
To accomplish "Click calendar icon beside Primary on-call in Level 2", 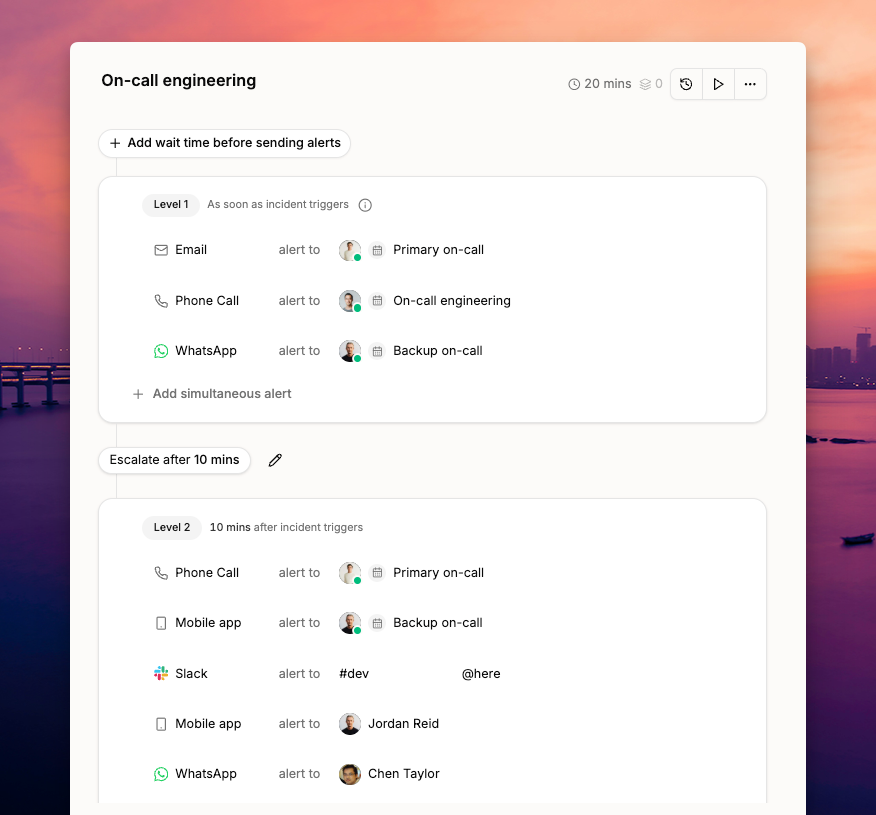I will (378, 573).
